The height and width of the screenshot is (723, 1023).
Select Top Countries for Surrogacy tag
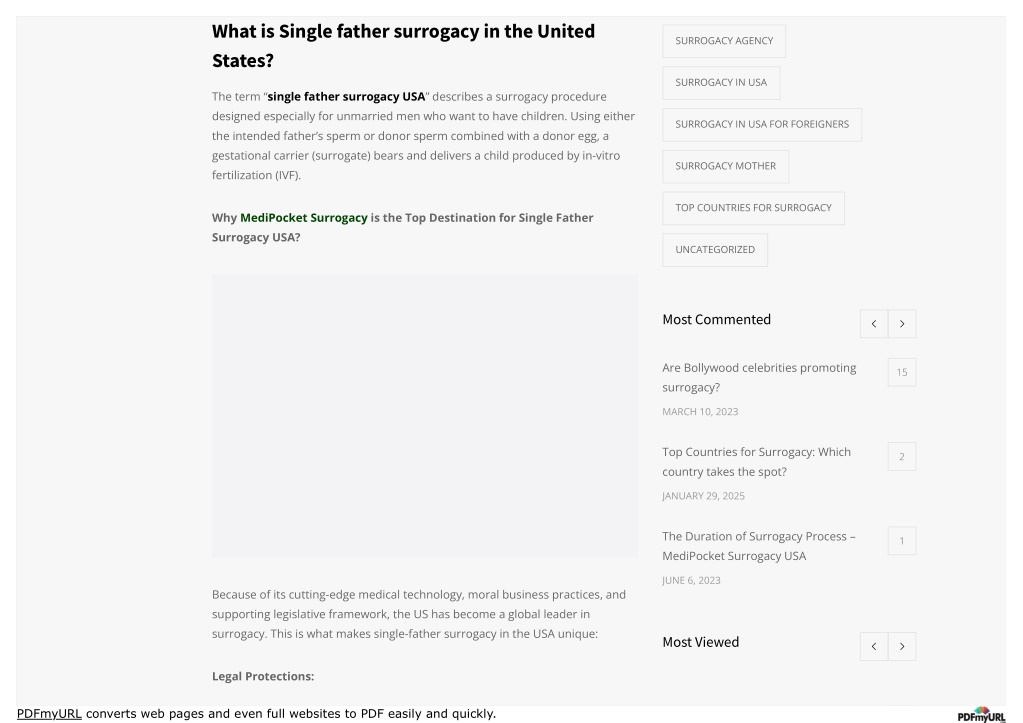coord(754,208)
